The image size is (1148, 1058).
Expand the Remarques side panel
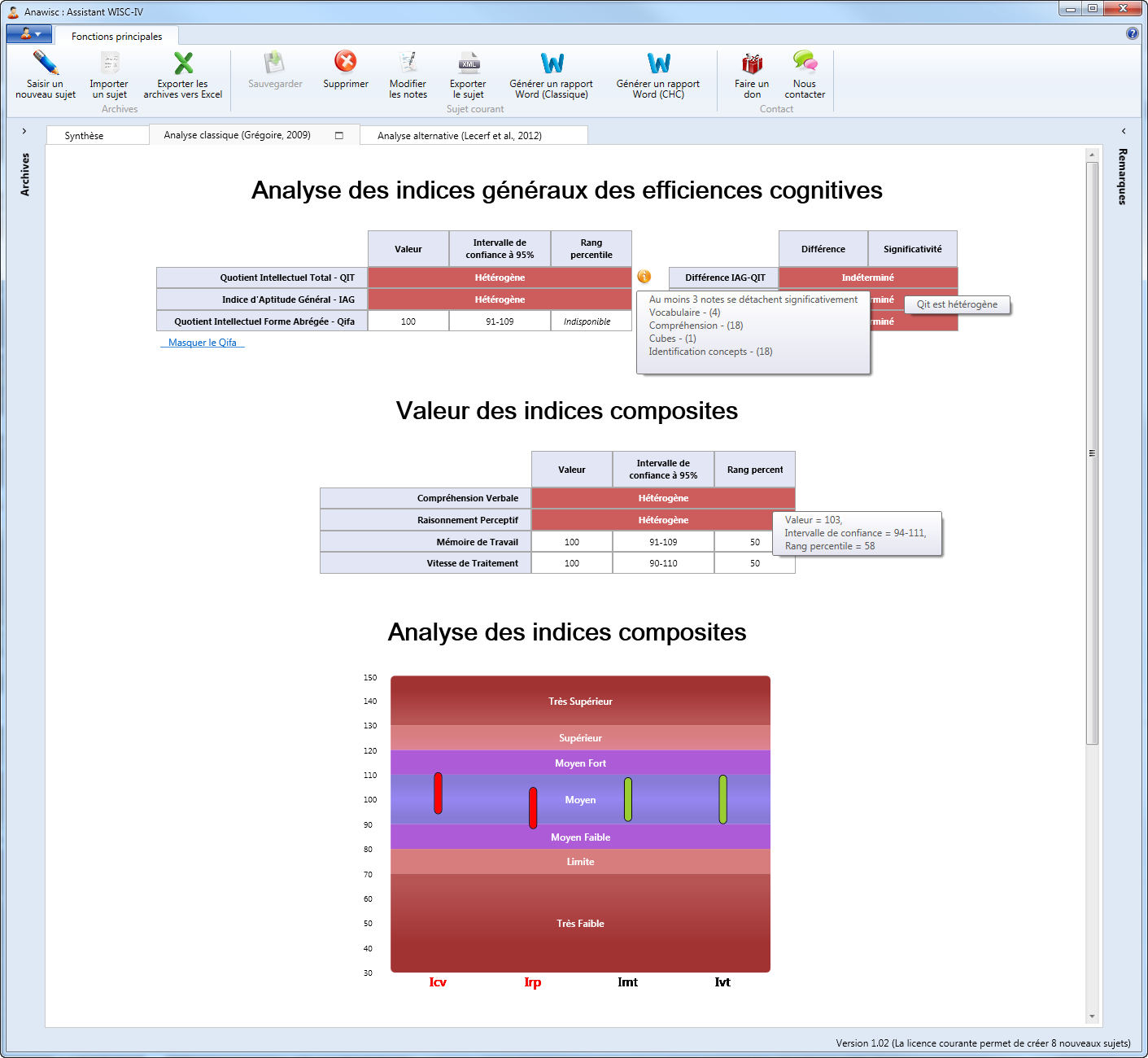(x=1124, y=131)
